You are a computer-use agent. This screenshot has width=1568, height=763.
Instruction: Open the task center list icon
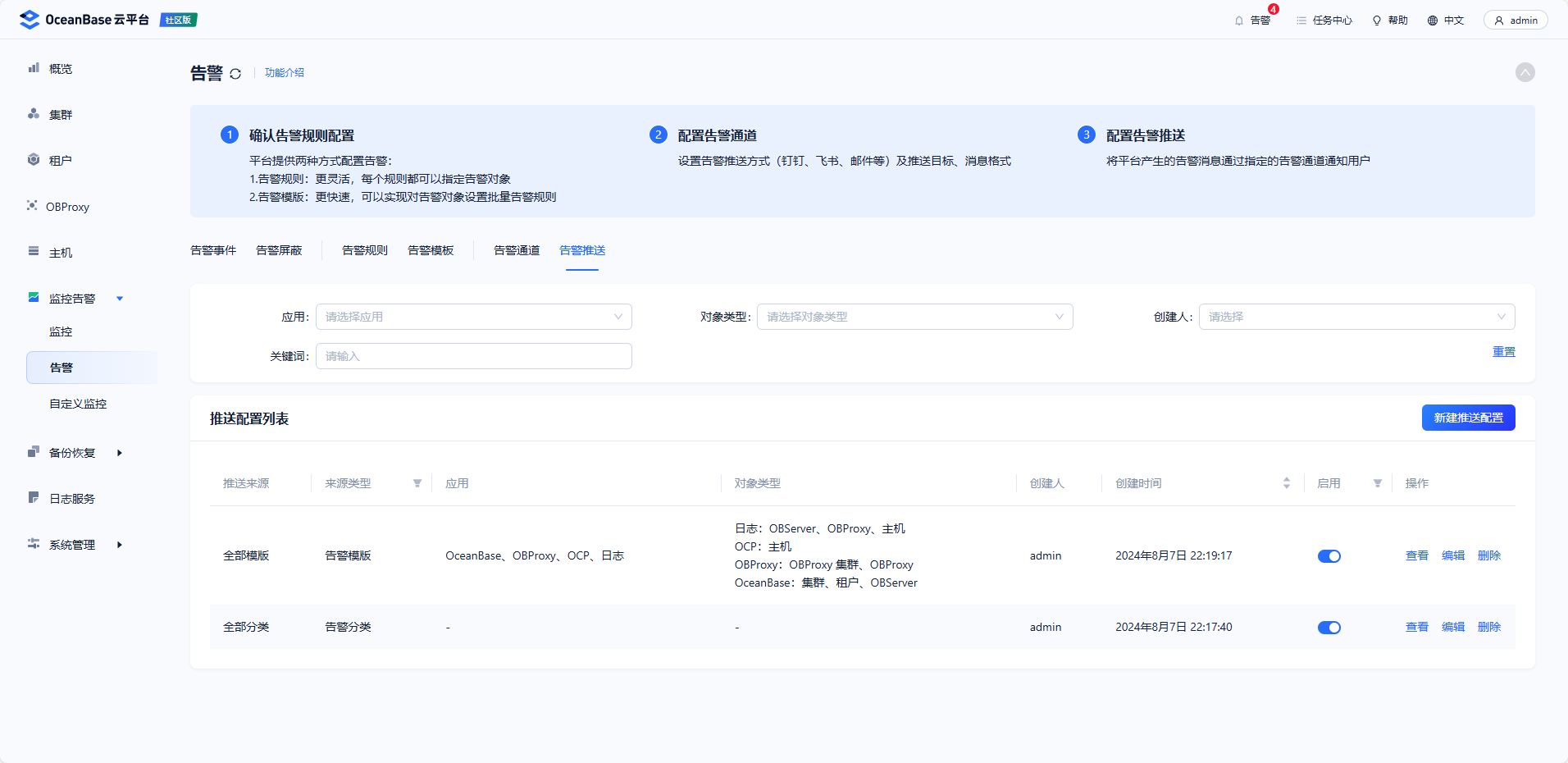pyautogui.click(x=1301, y=21)
